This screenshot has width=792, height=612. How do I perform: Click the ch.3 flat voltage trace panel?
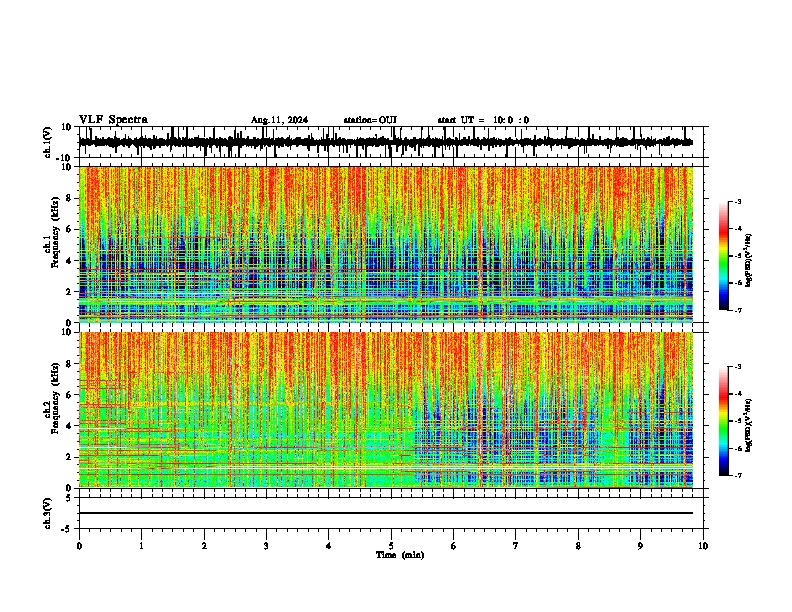tap(390, 513)
